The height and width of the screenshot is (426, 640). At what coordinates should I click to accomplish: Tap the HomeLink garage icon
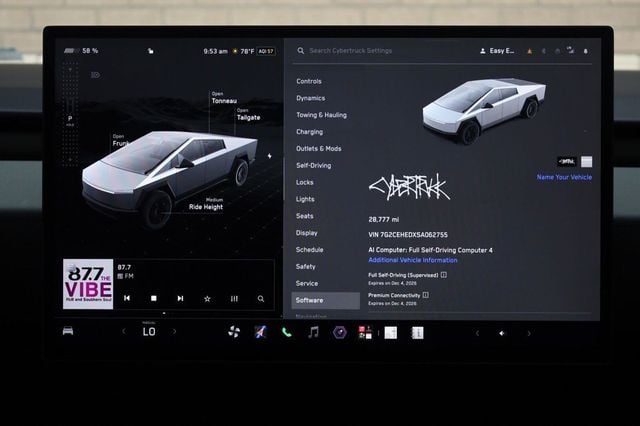[557, 51]
